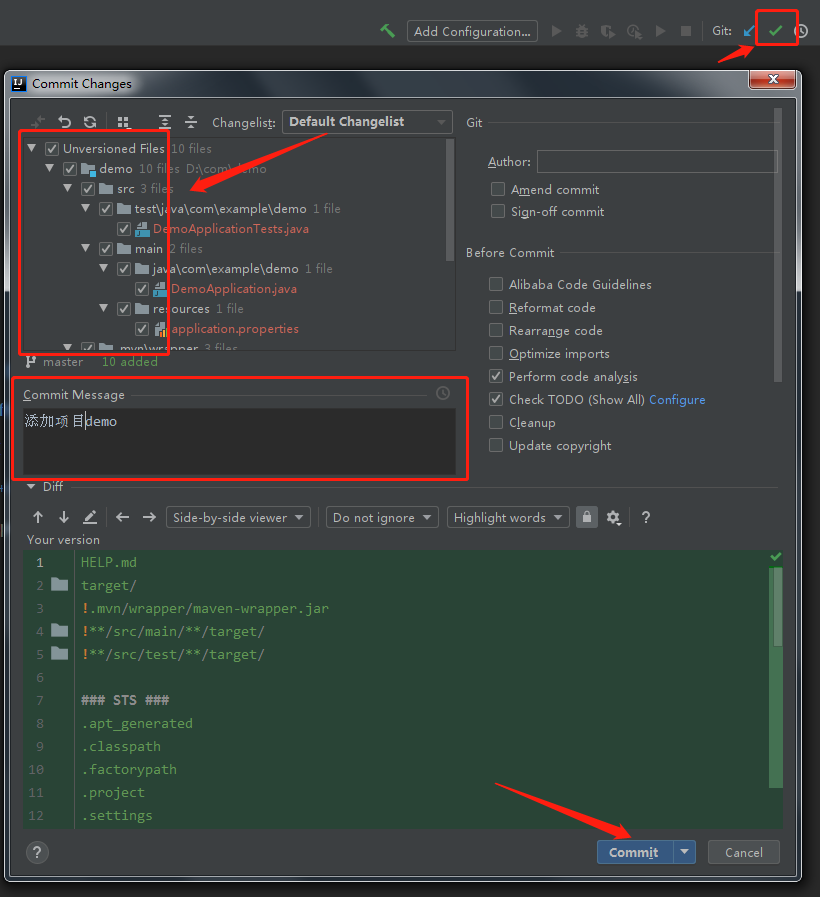
Task: Click the Run with Coverage icon
Action: click(608, 31)
